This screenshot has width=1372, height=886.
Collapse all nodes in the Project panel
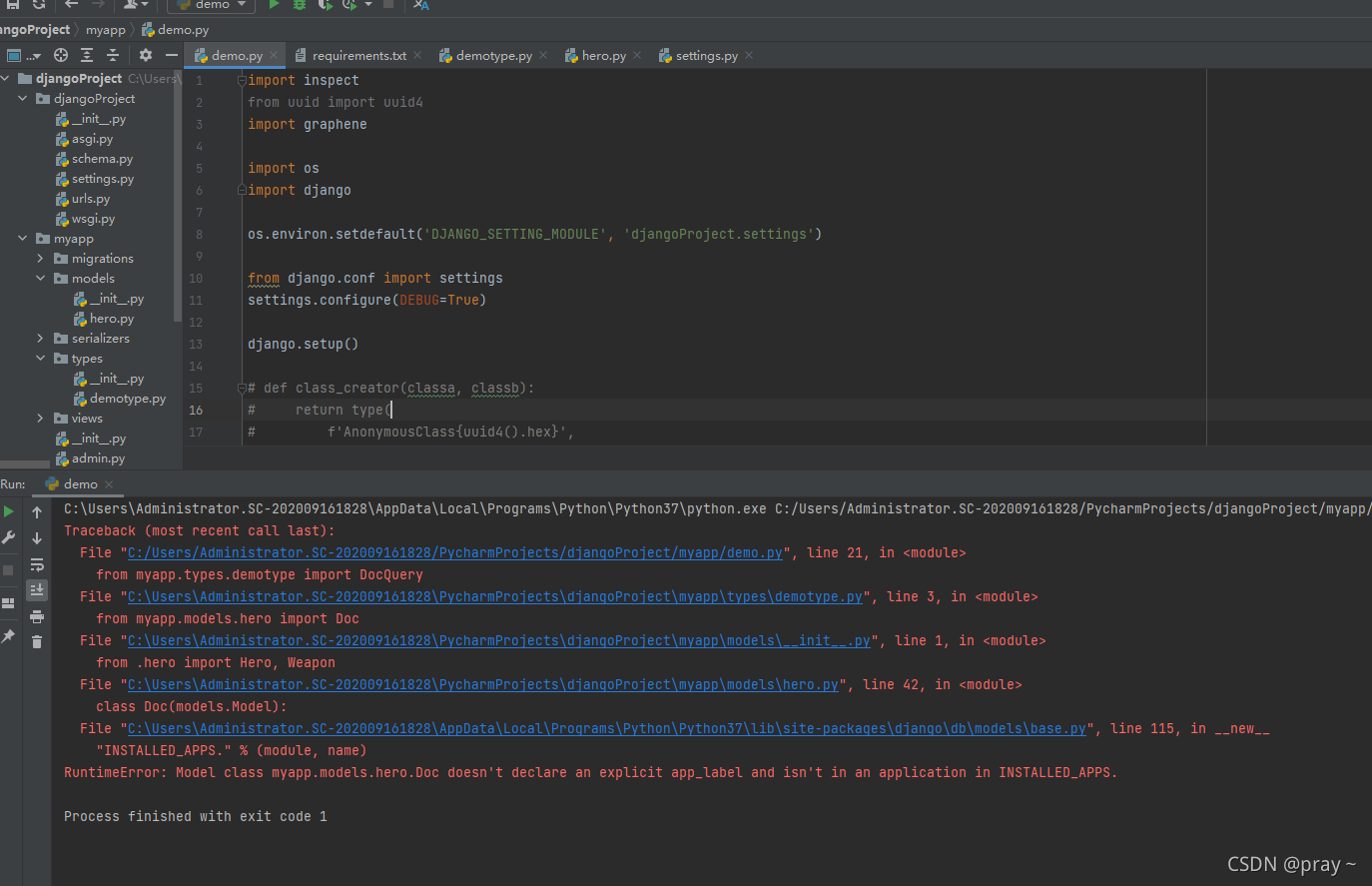click(x=113, y=56)
